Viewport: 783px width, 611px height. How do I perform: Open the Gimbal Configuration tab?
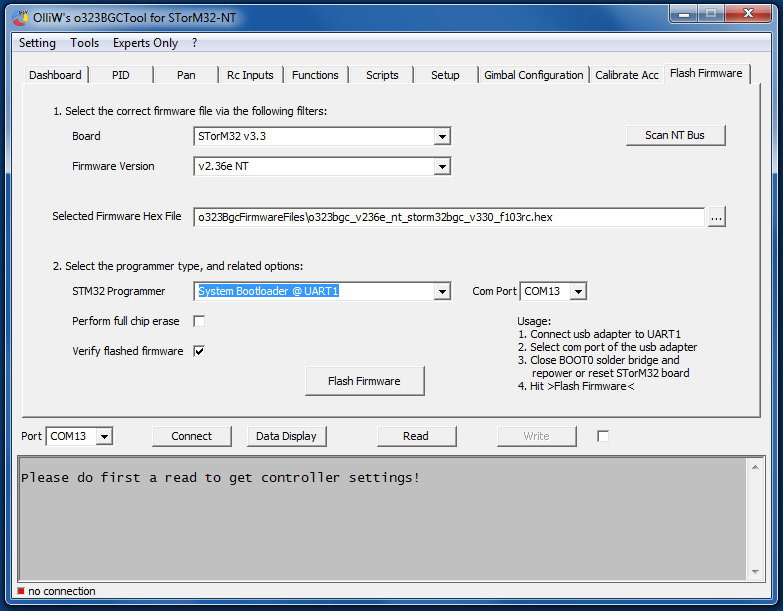533,75
